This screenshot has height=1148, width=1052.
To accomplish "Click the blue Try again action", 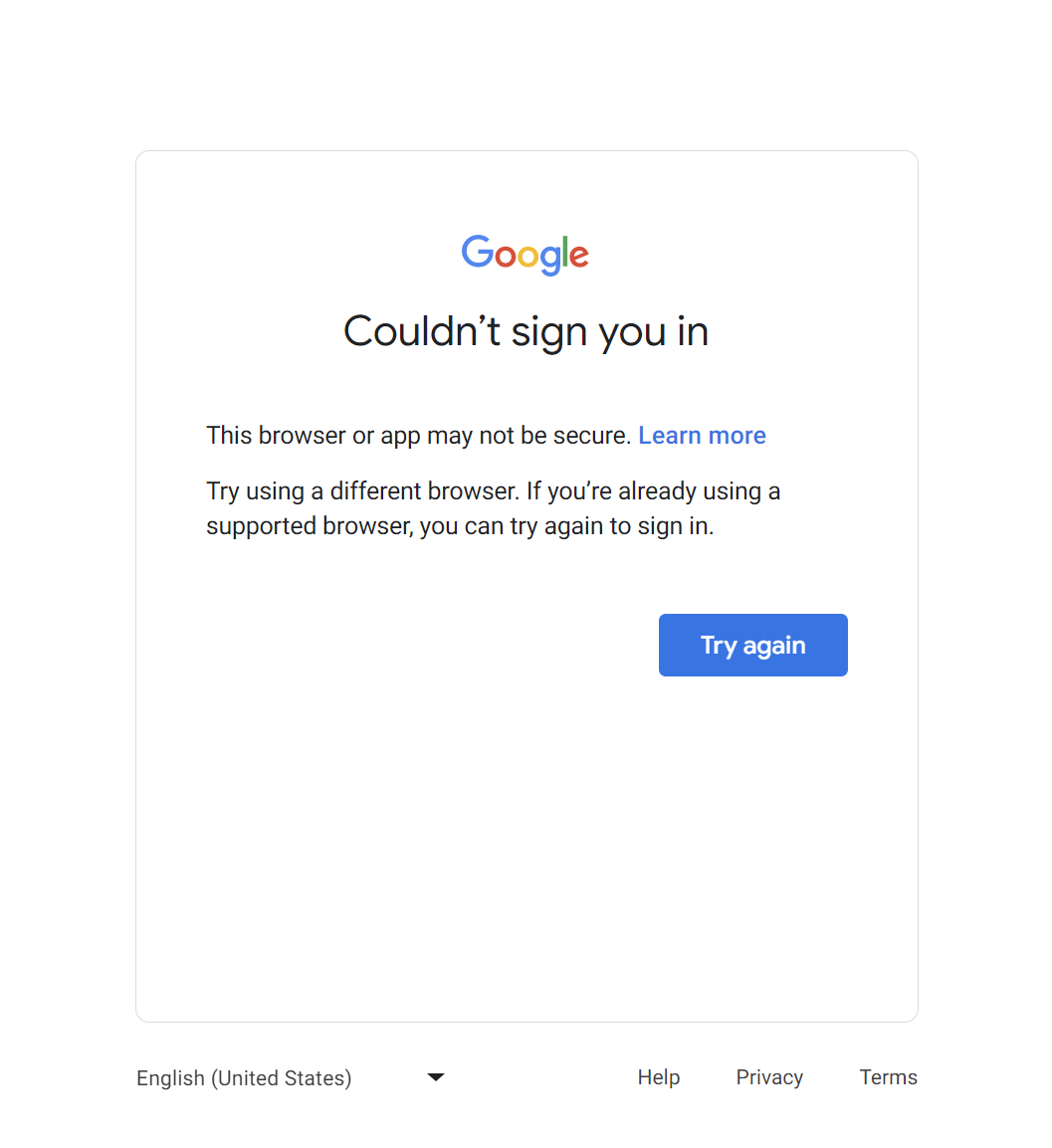I will click(x=752, y=645).
